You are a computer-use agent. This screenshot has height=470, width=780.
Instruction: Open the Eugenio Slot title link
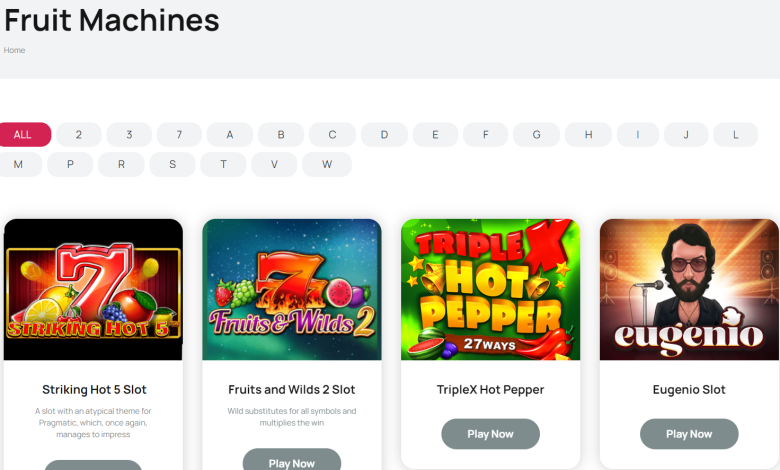[689, 389]
